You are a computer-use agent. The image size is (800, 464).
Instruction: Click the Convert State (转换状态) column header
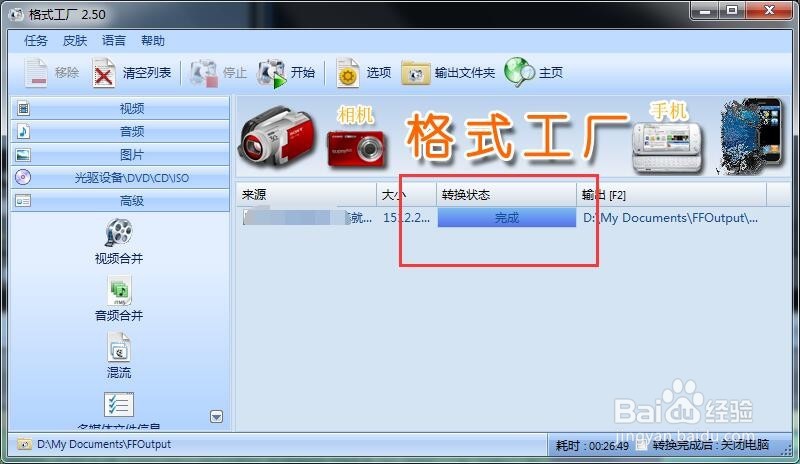pyautogui.click(x=506, y=194)
